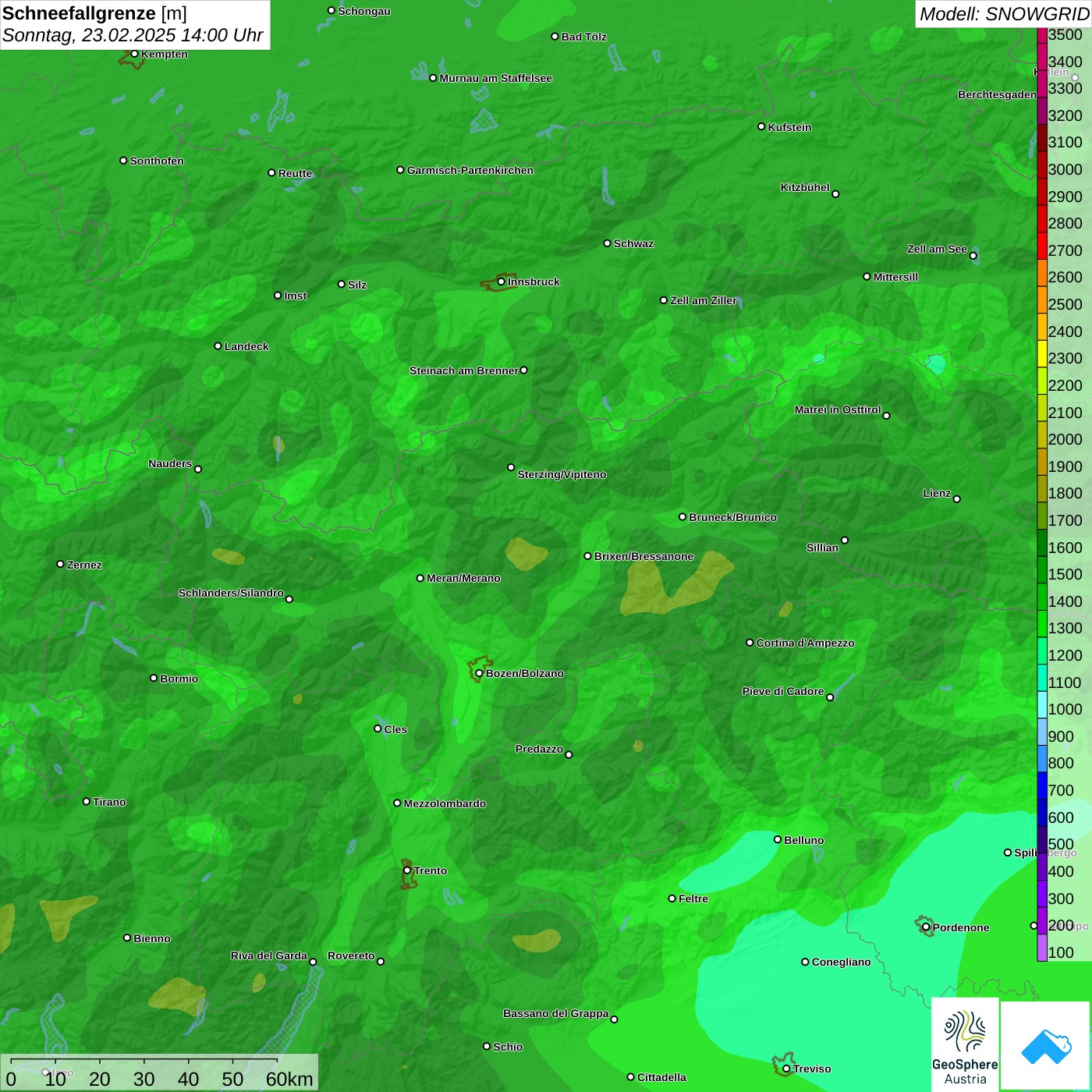Click the Innsbruck city marker

pos(501,282)
